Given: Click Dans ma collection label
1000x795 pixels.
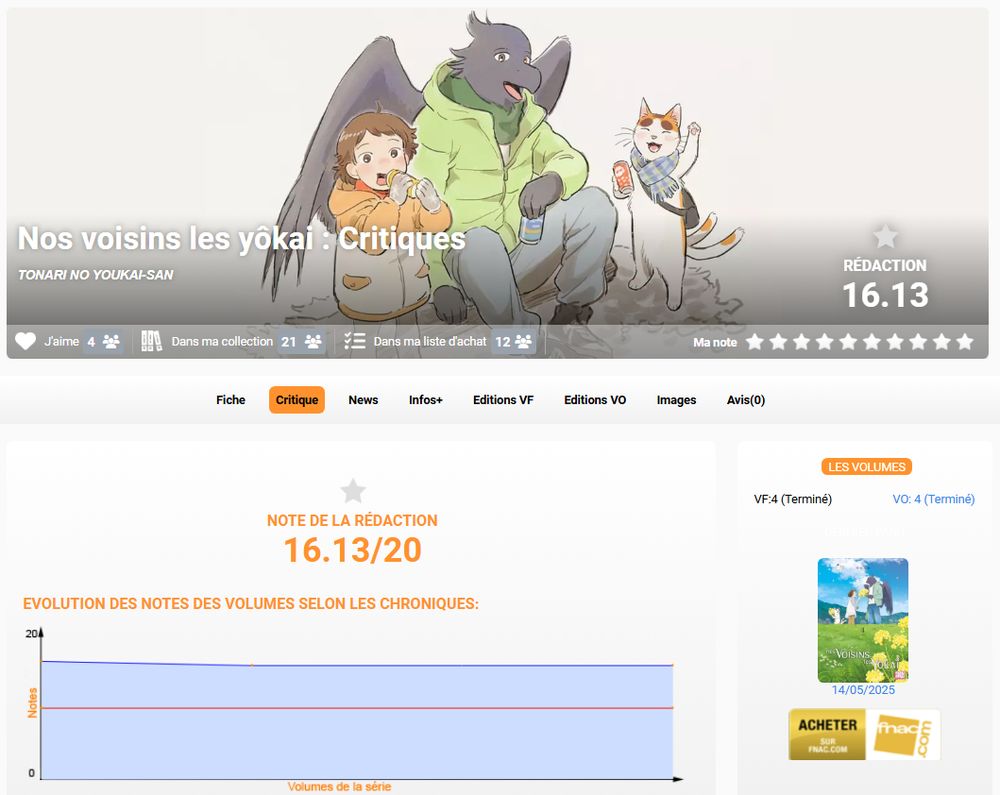Looking at the screenshot, I should click(222, 341).
